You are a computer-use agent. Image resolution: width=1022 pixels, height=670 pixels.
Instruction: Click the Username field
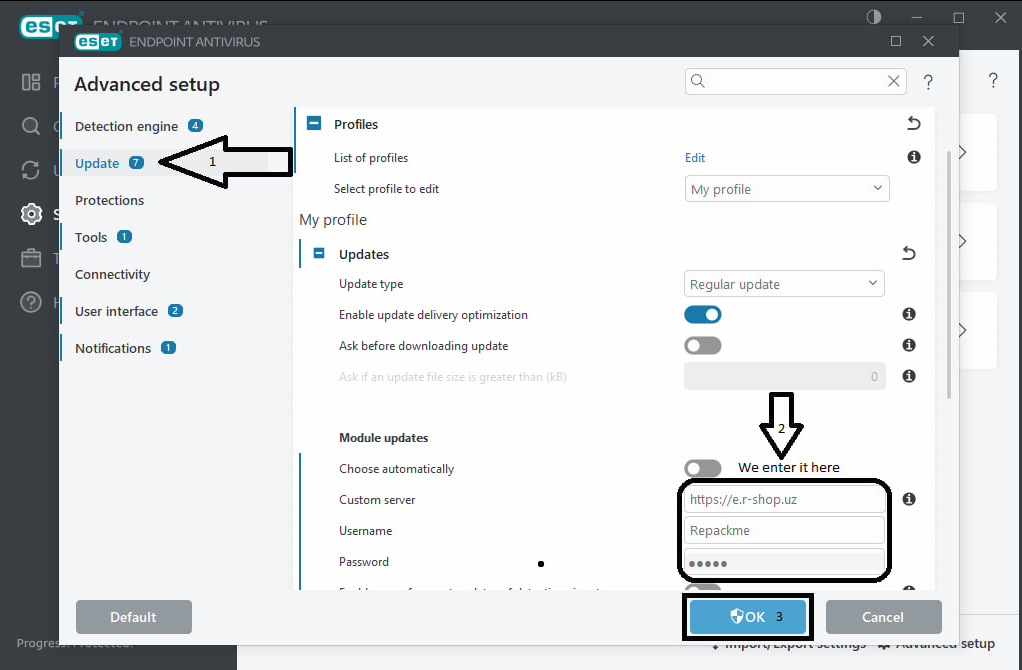783,531
